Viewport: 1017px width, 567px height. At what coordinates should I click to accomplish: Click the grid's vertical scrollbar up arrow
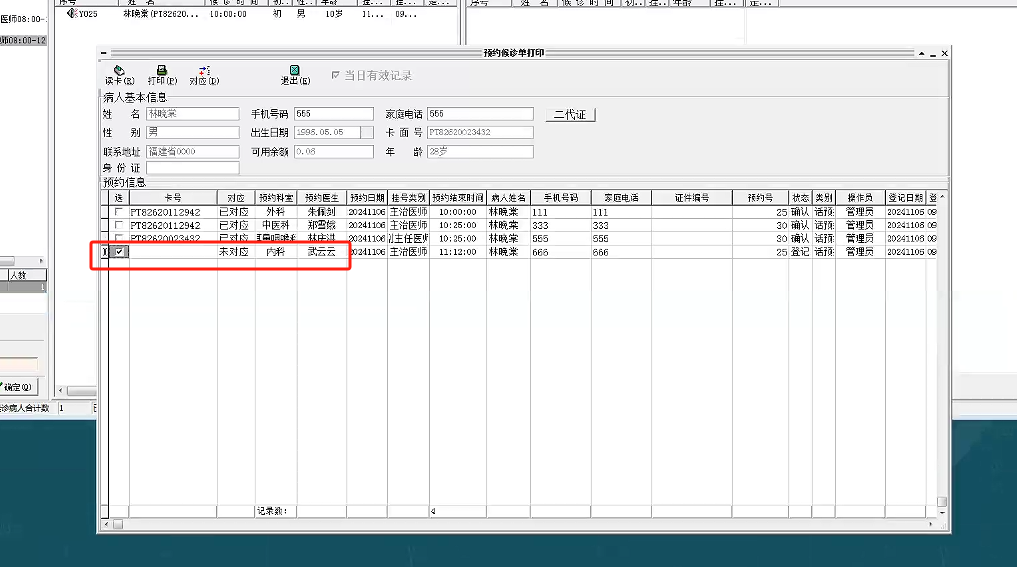click(x=942, y=197)
